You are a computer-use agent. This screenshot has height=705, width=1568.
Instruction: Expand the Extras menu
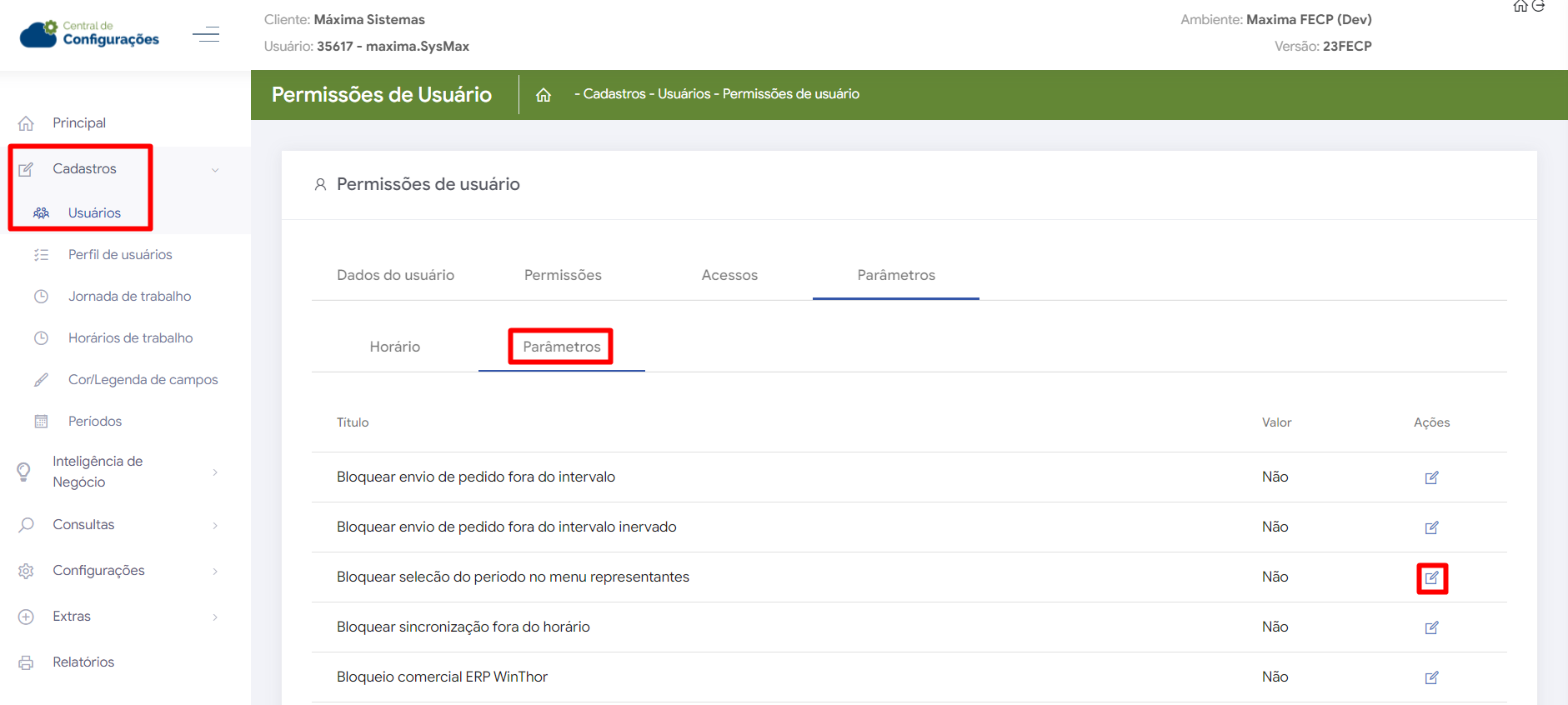point(215,617)
